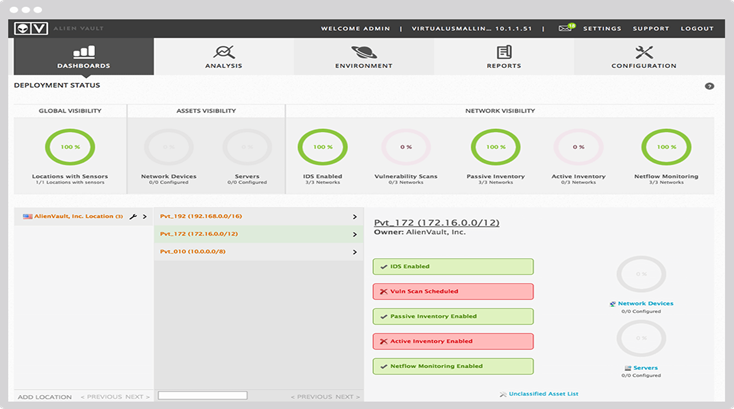Viewport: 734px width, 409px height.
Task: Open the mail notifications icon
Action: pyautogui.click(x=566, y=28)
